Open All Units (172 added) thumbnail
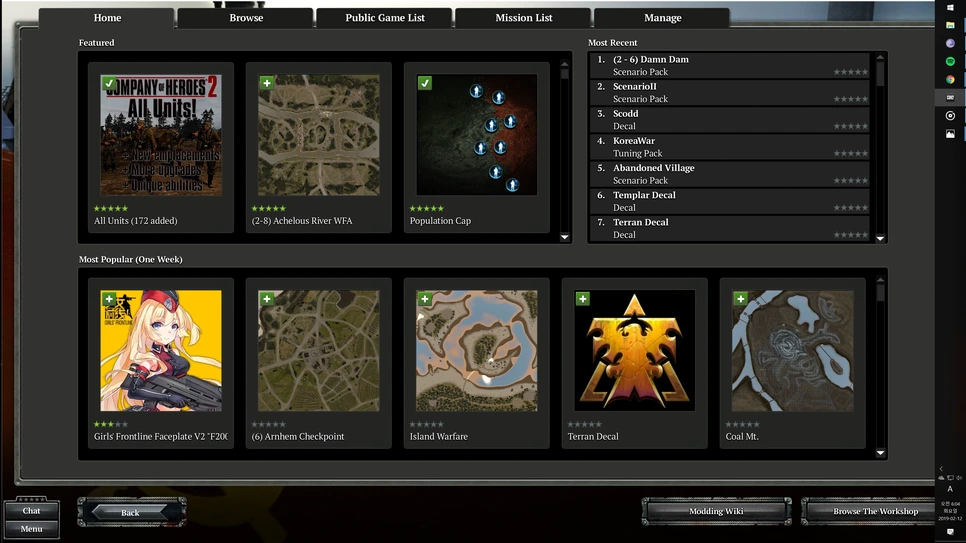This screenshot has width=966, height=543. point(161,136)
